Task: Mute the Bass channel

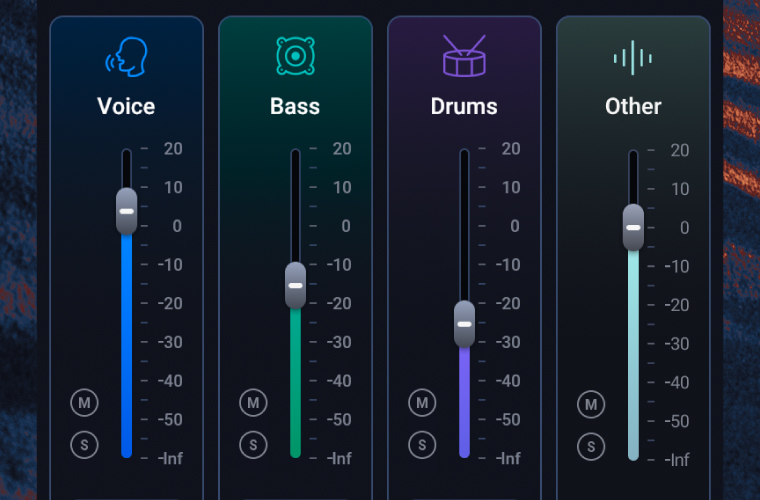Action: pos(253,403)
